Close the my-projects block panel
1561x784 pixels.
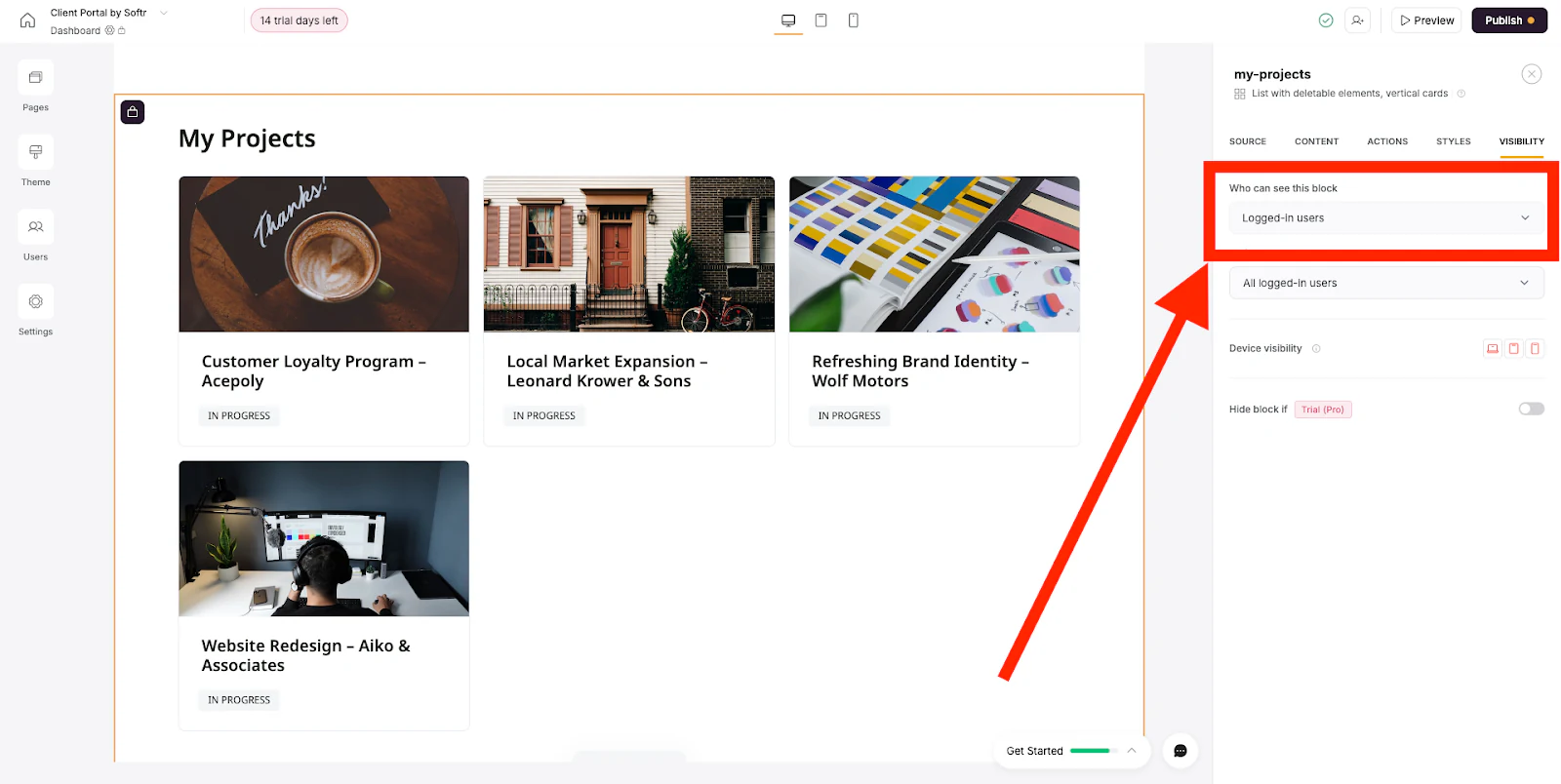click(1532, 74)
